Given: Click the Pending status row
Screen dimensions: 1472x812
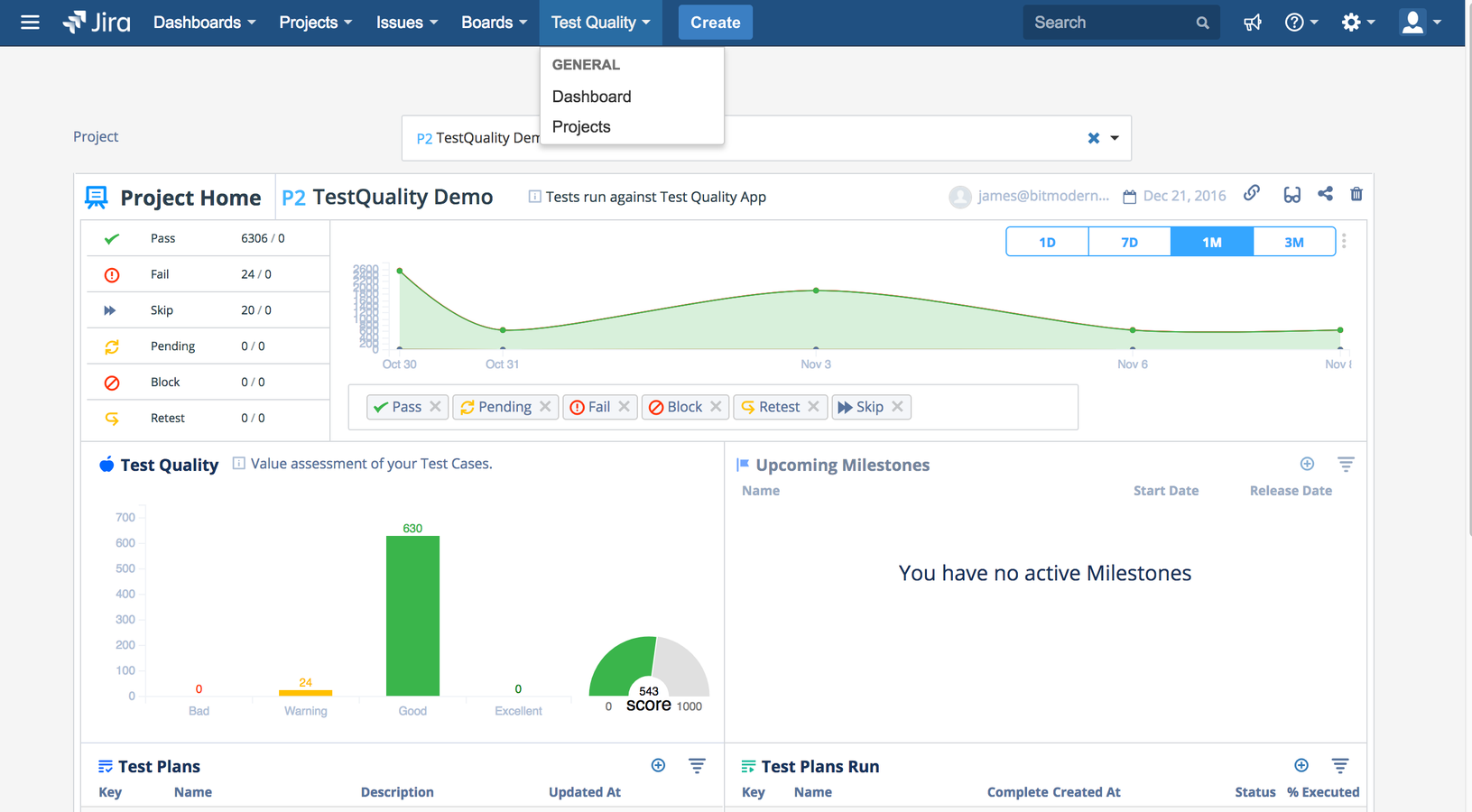Looking at the screenshot, I should (x=208, y=346).
